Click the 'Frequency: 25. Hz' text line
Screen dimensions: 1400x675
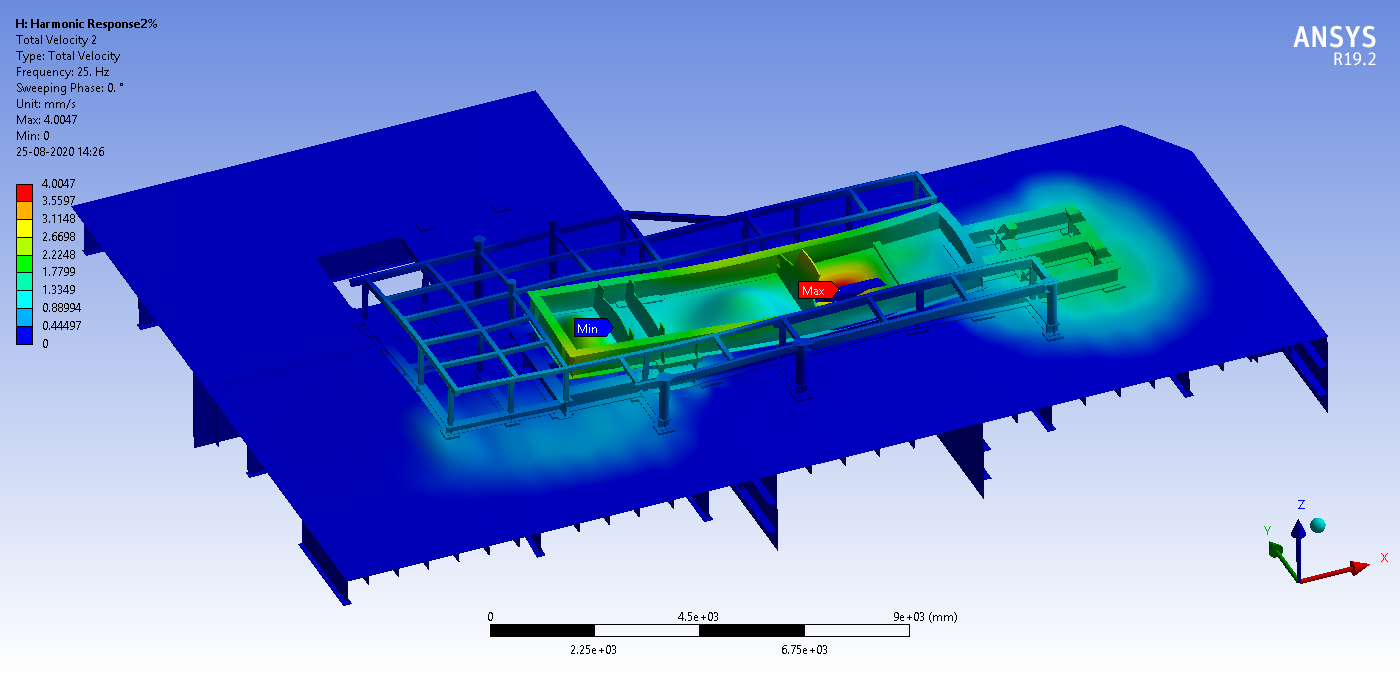[x=63, y=72]
